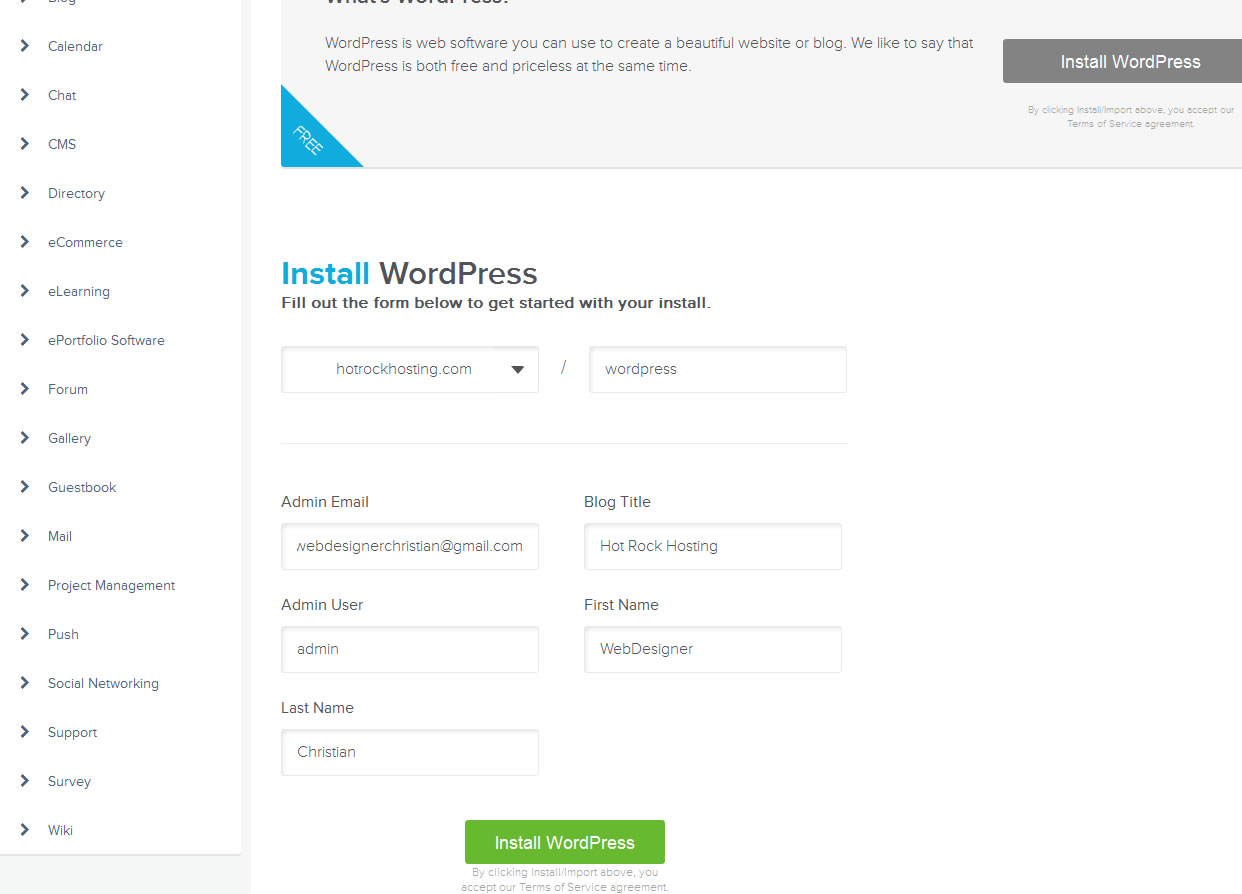Viewport: 1242px width, 894px height.
Task: Click the First Name label
Action: point(621,605)
